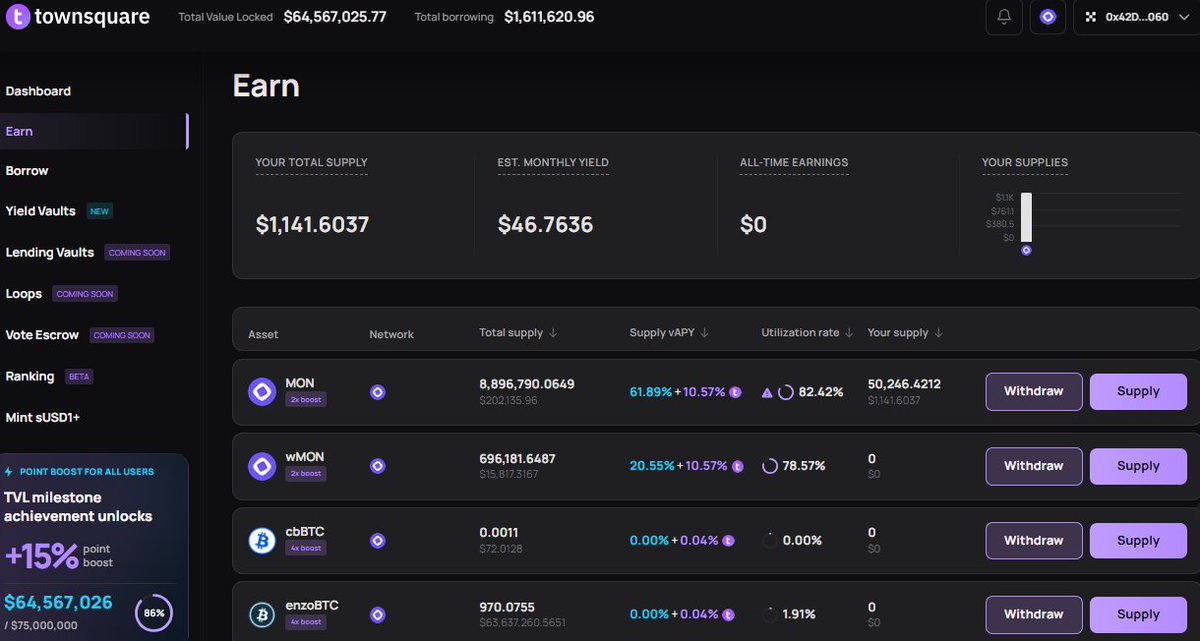Open Loops in sidebar
Screen dimensions: 1200x641
[24, 294]
